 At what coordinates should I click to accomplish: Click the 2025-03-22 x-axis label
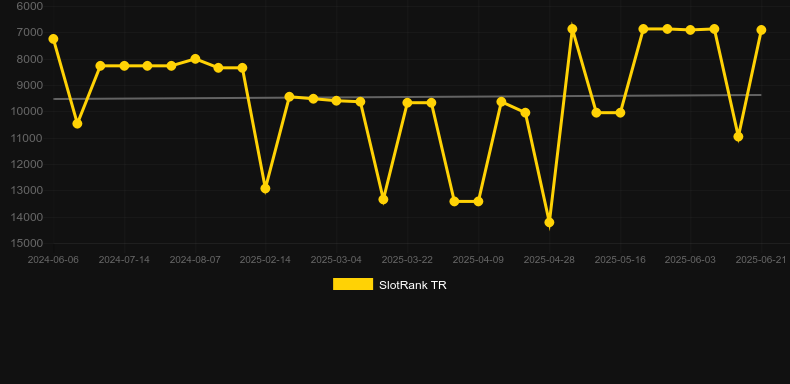click(x=407, y=260)
